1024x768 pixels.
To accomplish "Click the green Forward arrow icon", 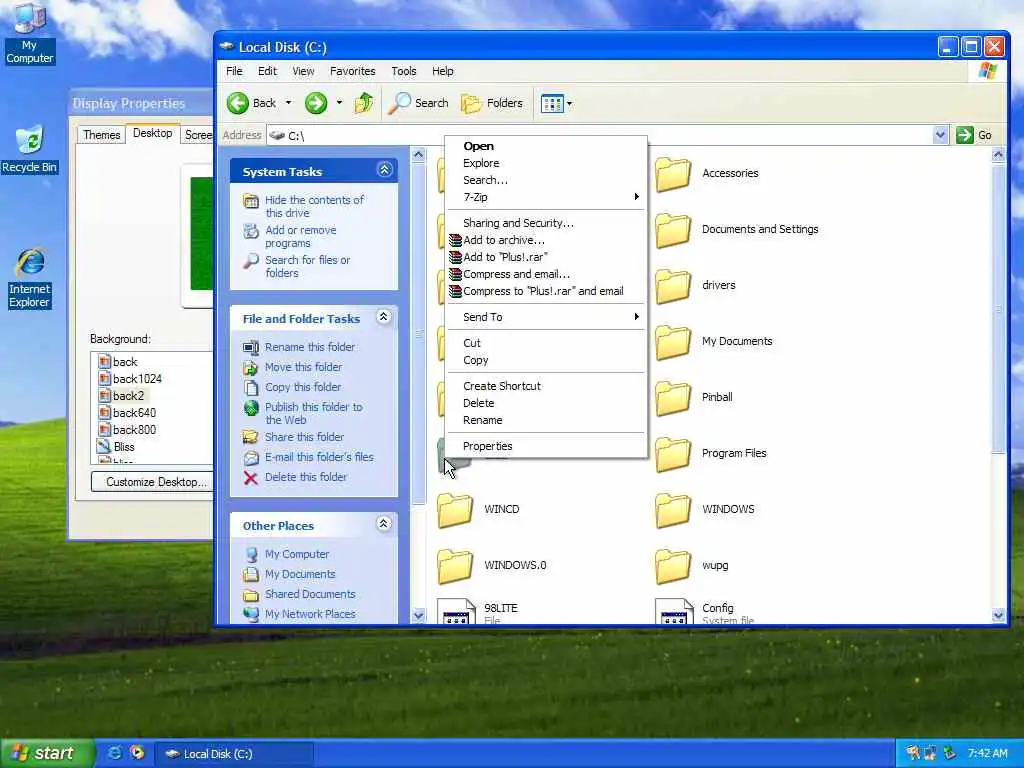I will (316, 103).
